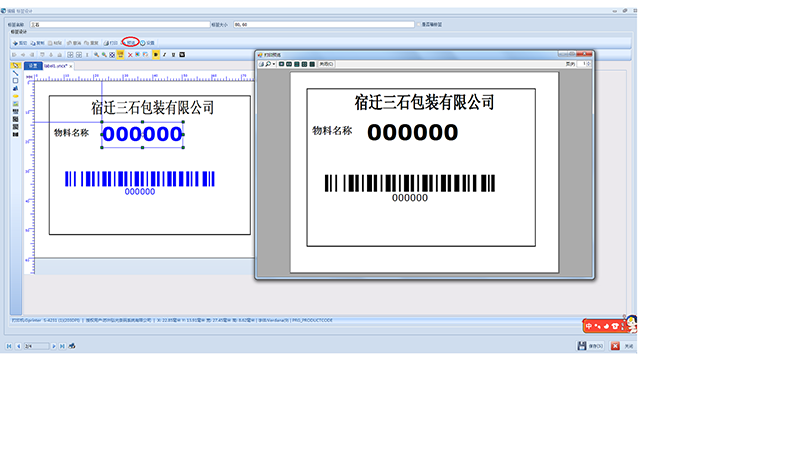Open the print preview (预览) button

click(130, 43)
